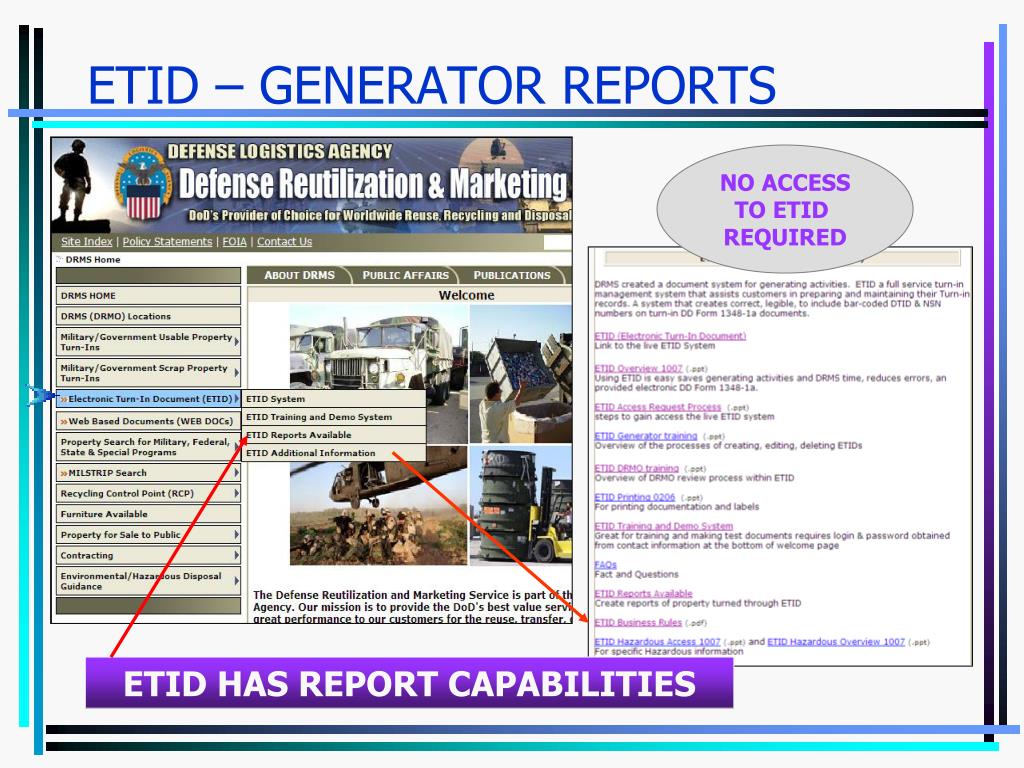Open Furniture Available menu item
The height and width of the screenshot is (768, 1024).
(148, 514)
